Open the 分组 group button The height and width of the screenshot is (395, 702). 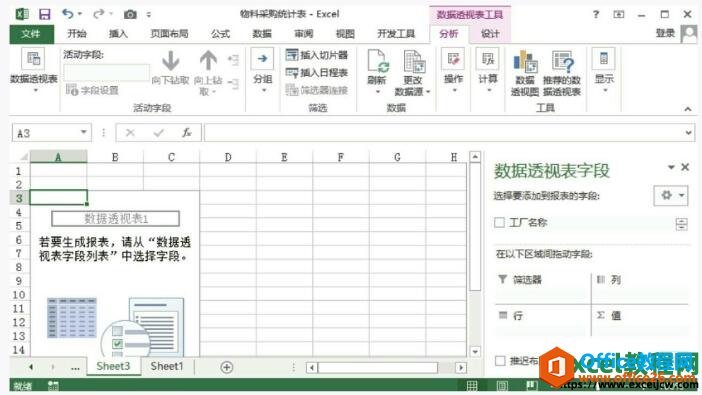point(263,70)
